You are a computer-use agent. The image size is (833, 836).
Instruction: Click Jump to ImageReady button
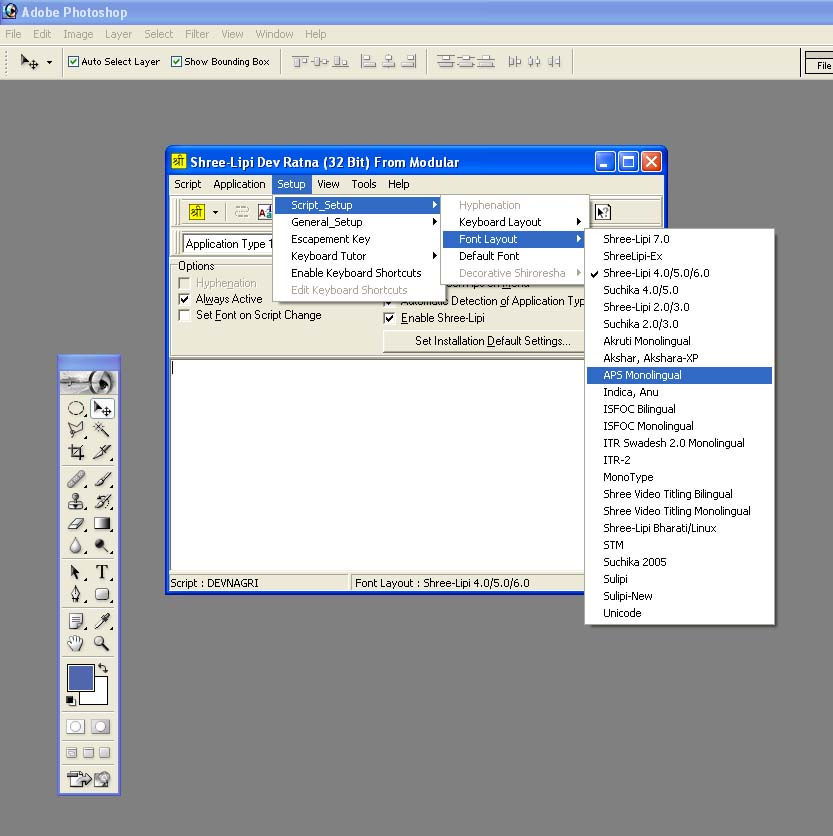coord(89,779)
